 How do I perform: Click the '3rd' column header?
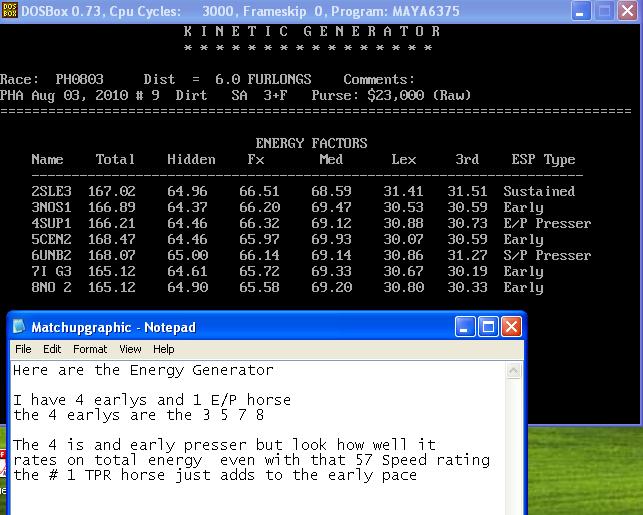[x=467, y=159]
